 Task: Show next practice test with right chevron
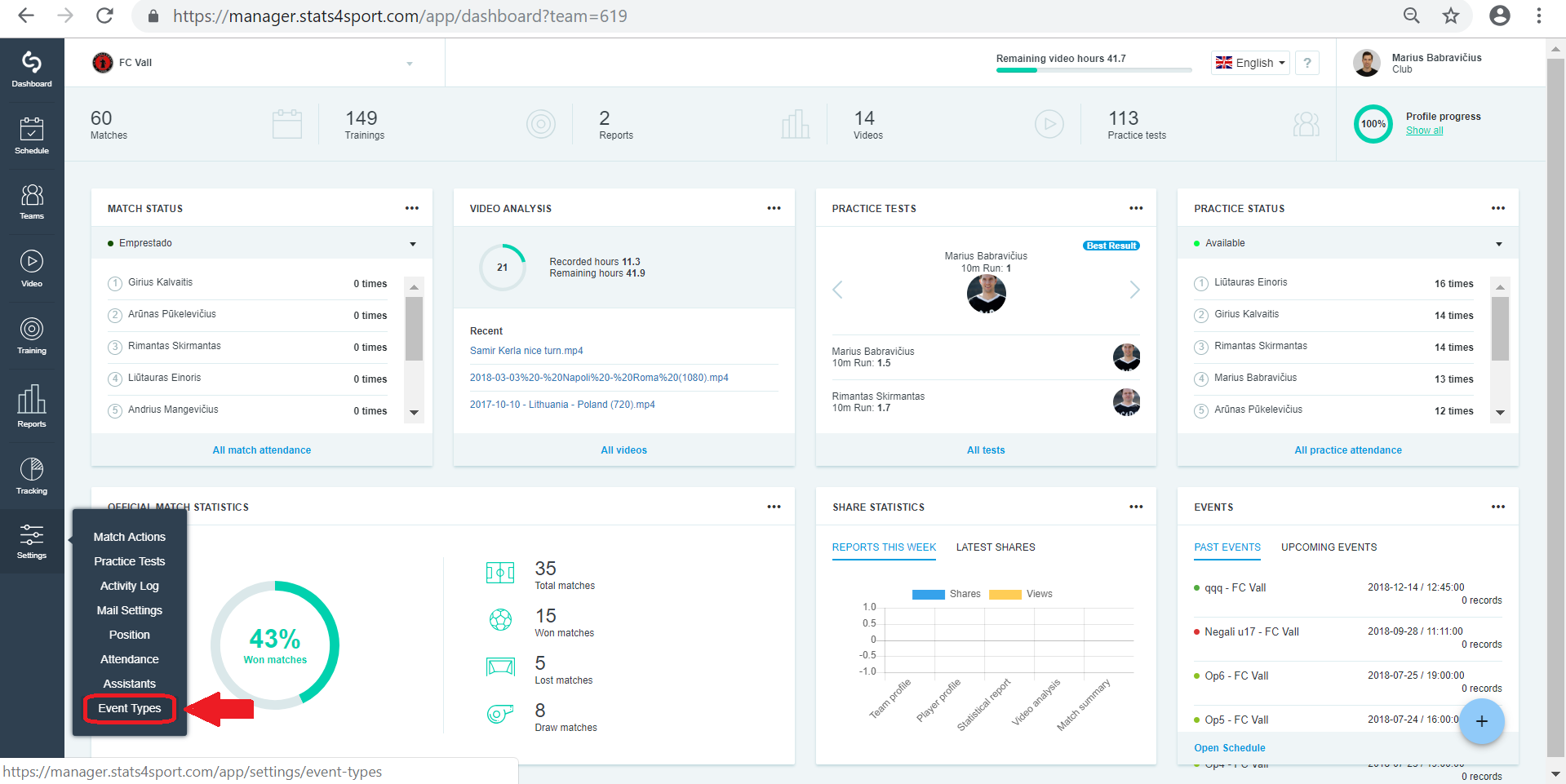(x=1134, y=290)
